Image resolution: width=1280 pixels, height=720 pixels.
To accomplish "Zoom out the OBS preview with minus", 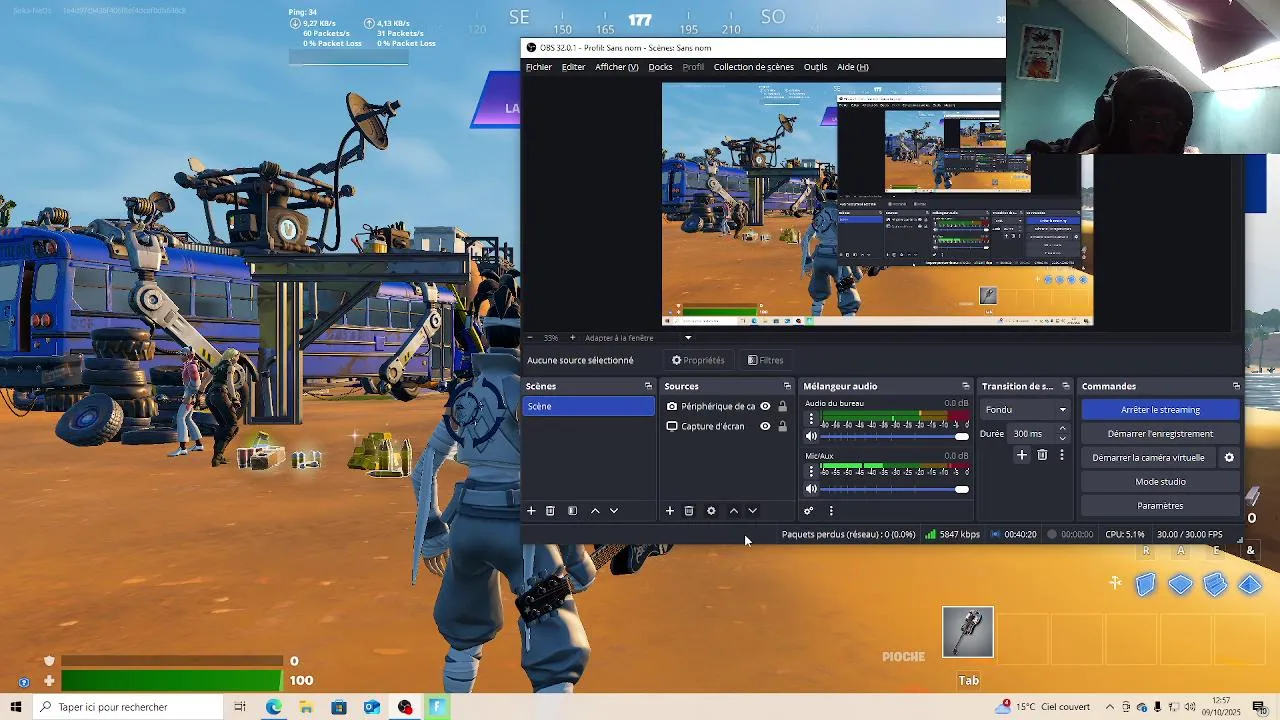I will (530, 338).
